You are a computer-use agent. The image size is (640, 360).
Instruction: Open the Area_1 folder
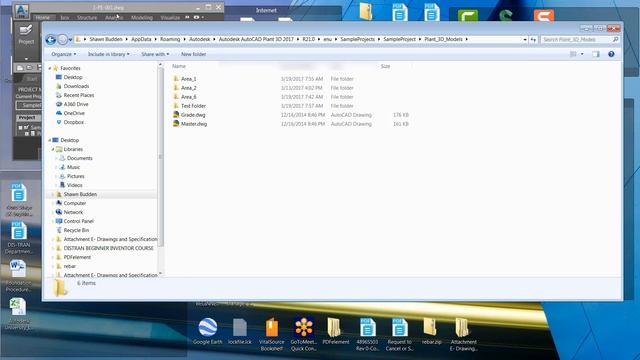(x=189, y=79)
